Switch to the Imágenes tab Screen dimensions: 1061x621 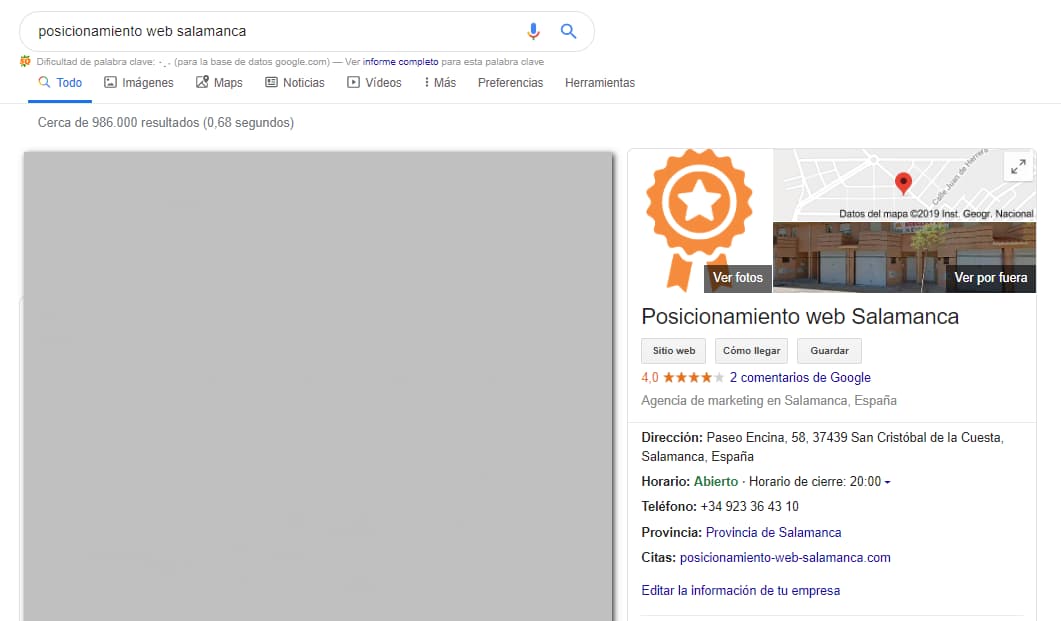pyautogui.click(x=139, y=83)
